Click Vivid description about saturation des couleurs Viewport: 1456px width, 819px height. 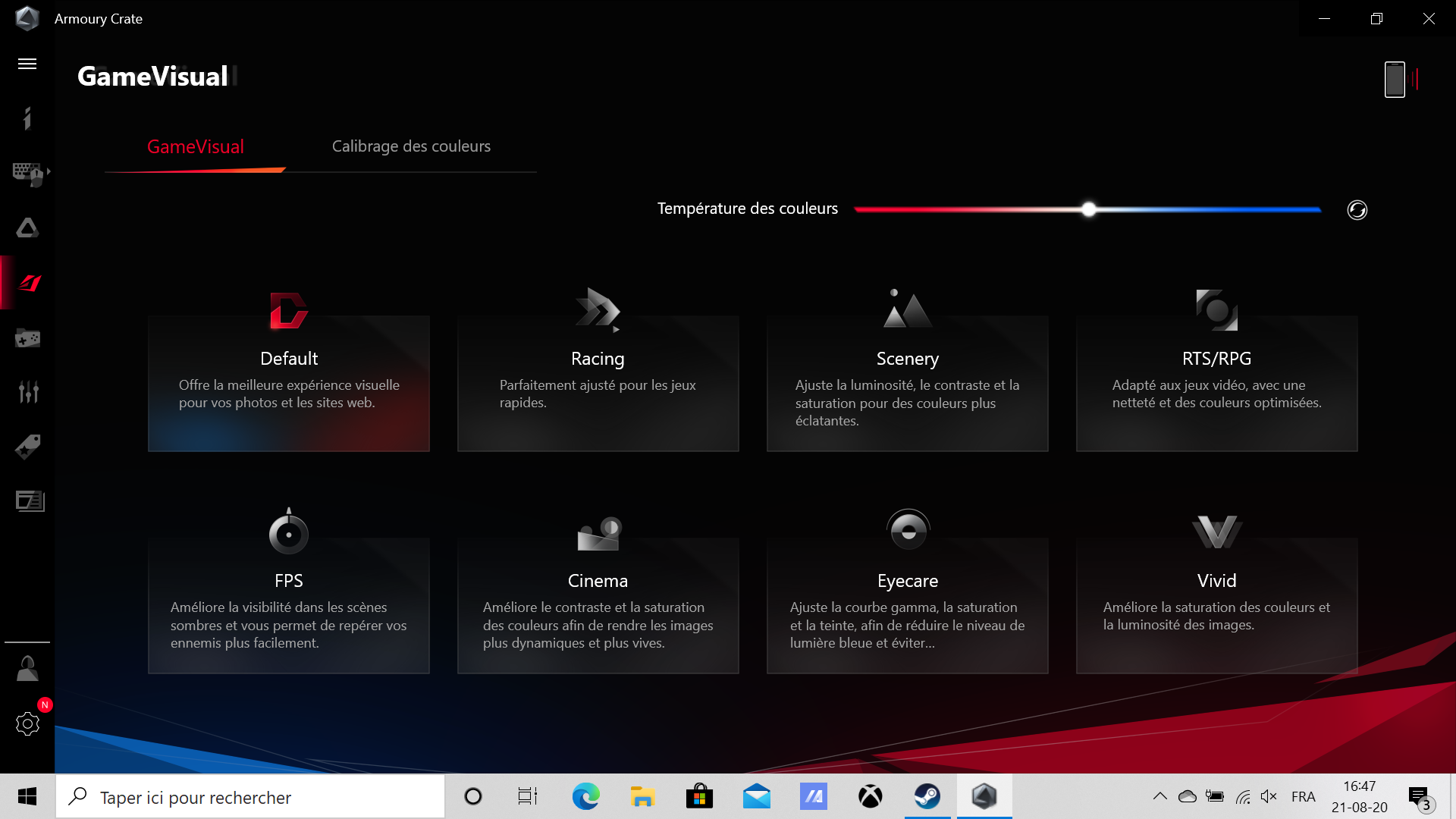point(1216,616)
